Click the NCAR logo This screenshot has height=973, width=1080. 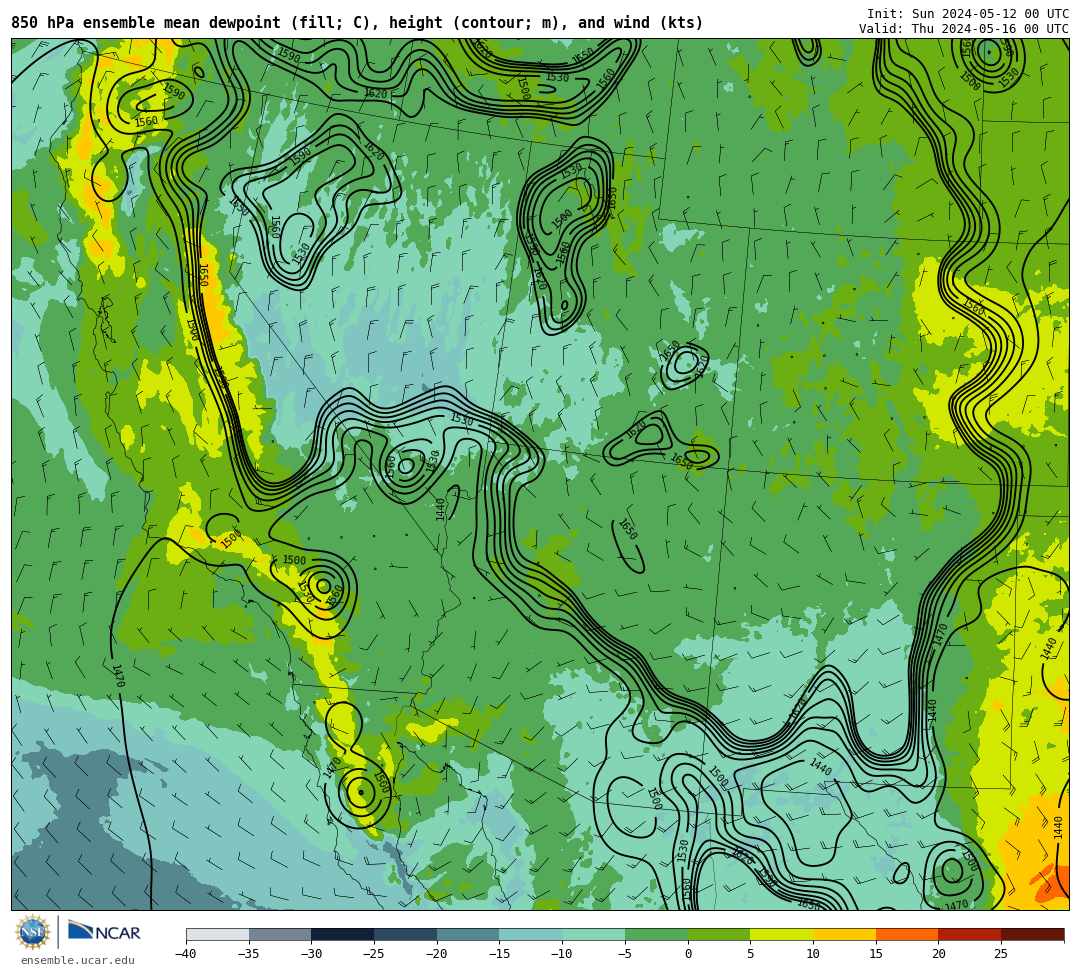point(104,932)
